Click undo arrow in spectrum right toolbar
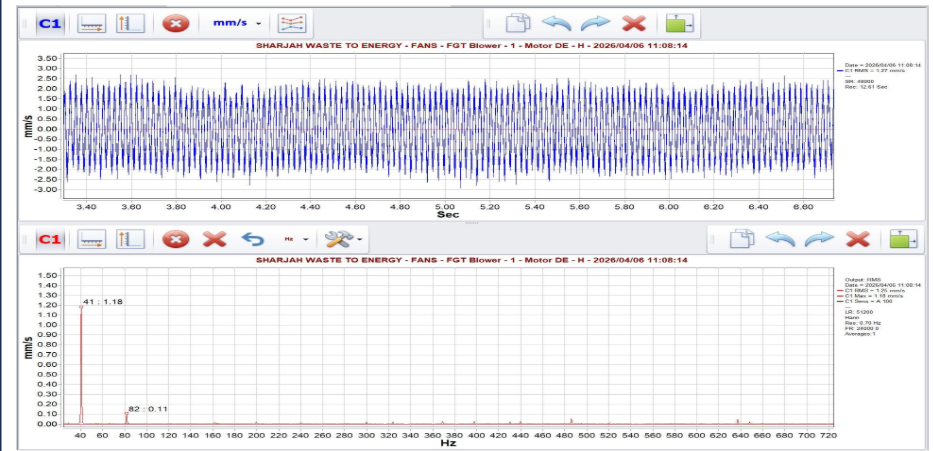Image resolution: width=933 pixels, height=451 pixels. pos(780,239)
